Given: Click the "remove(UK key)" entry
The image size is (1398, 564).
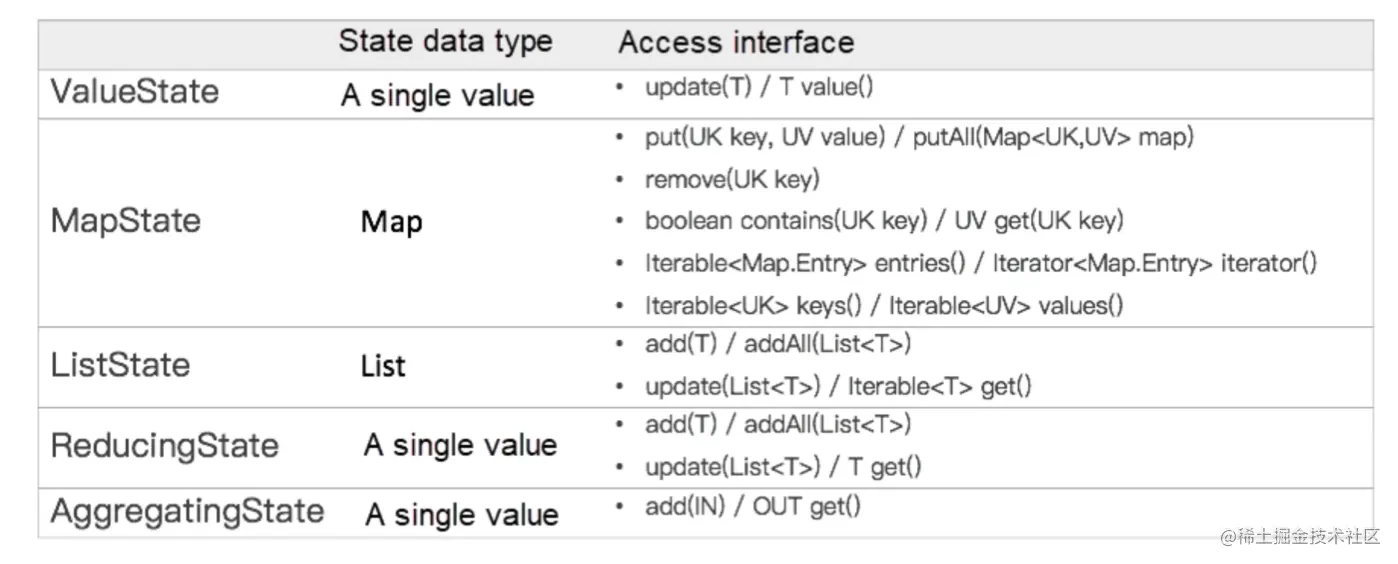Looking at the screenshot, I should point(732,179).
